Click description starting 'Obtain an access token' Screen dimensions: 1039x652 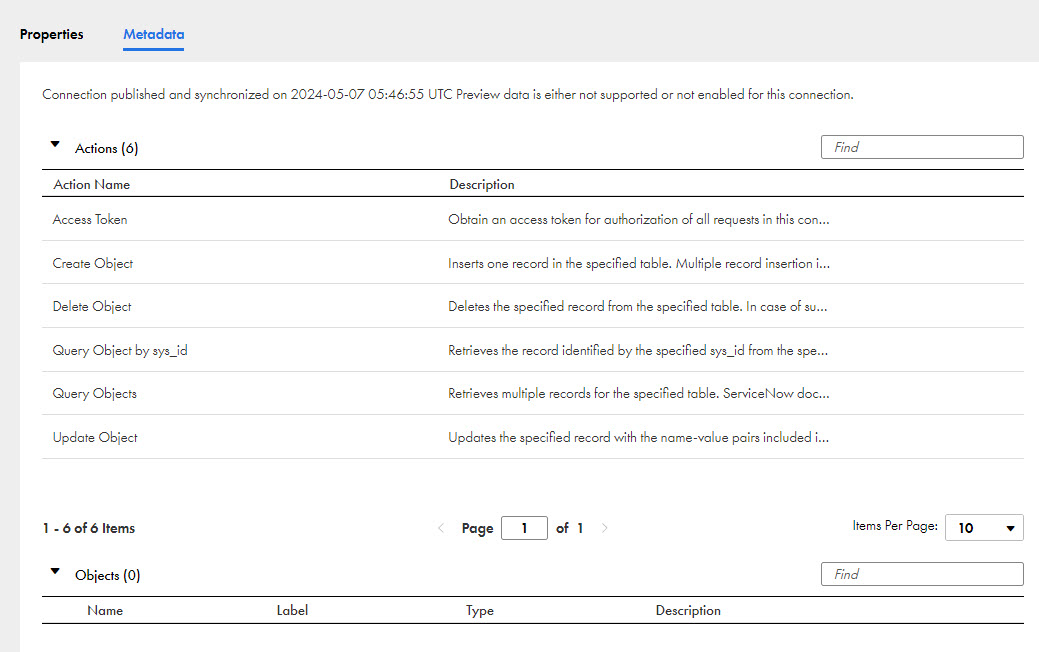(639, 219)
